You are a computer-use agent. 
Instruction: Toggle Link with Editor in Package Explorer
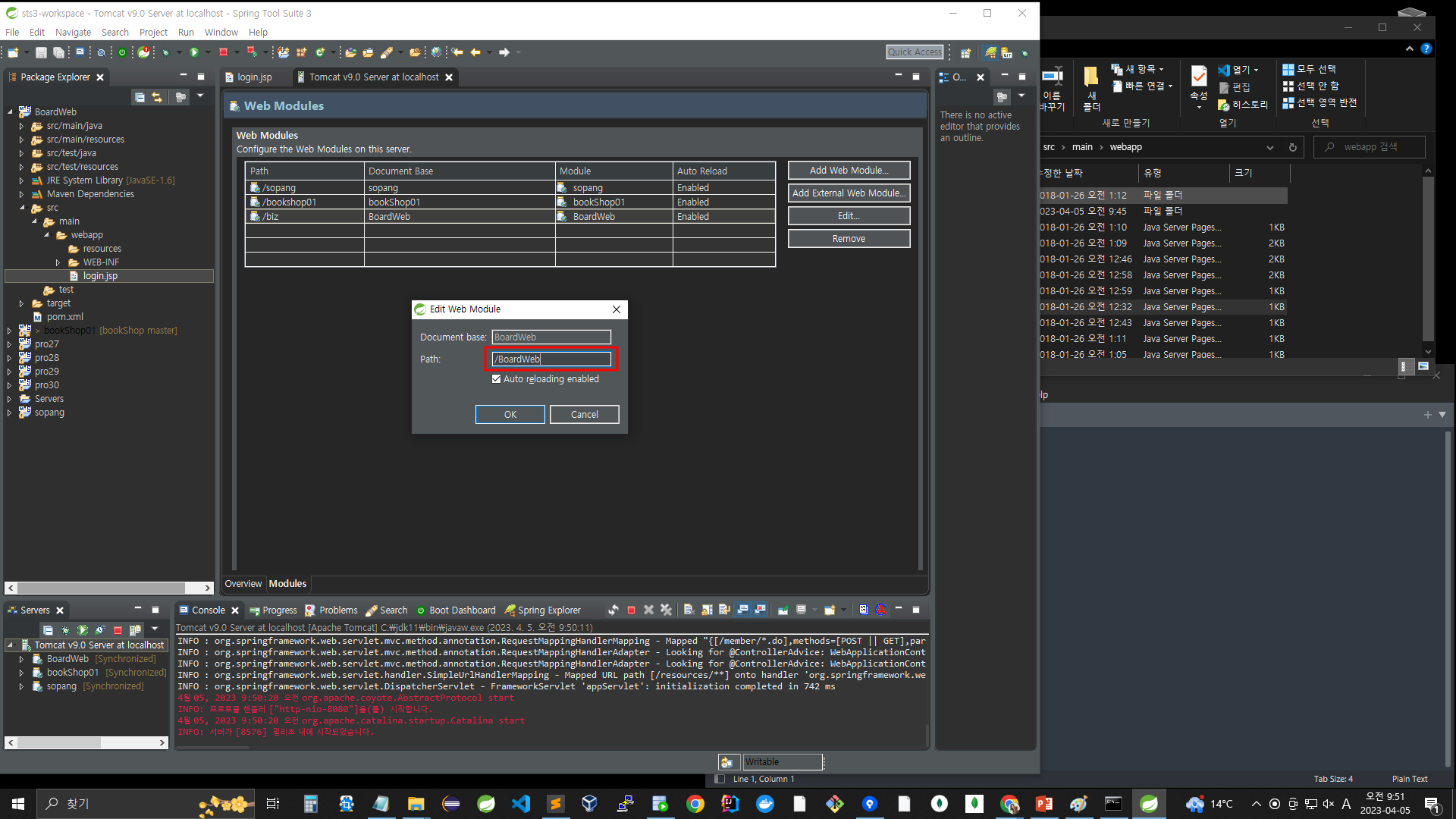coord(157,97)
